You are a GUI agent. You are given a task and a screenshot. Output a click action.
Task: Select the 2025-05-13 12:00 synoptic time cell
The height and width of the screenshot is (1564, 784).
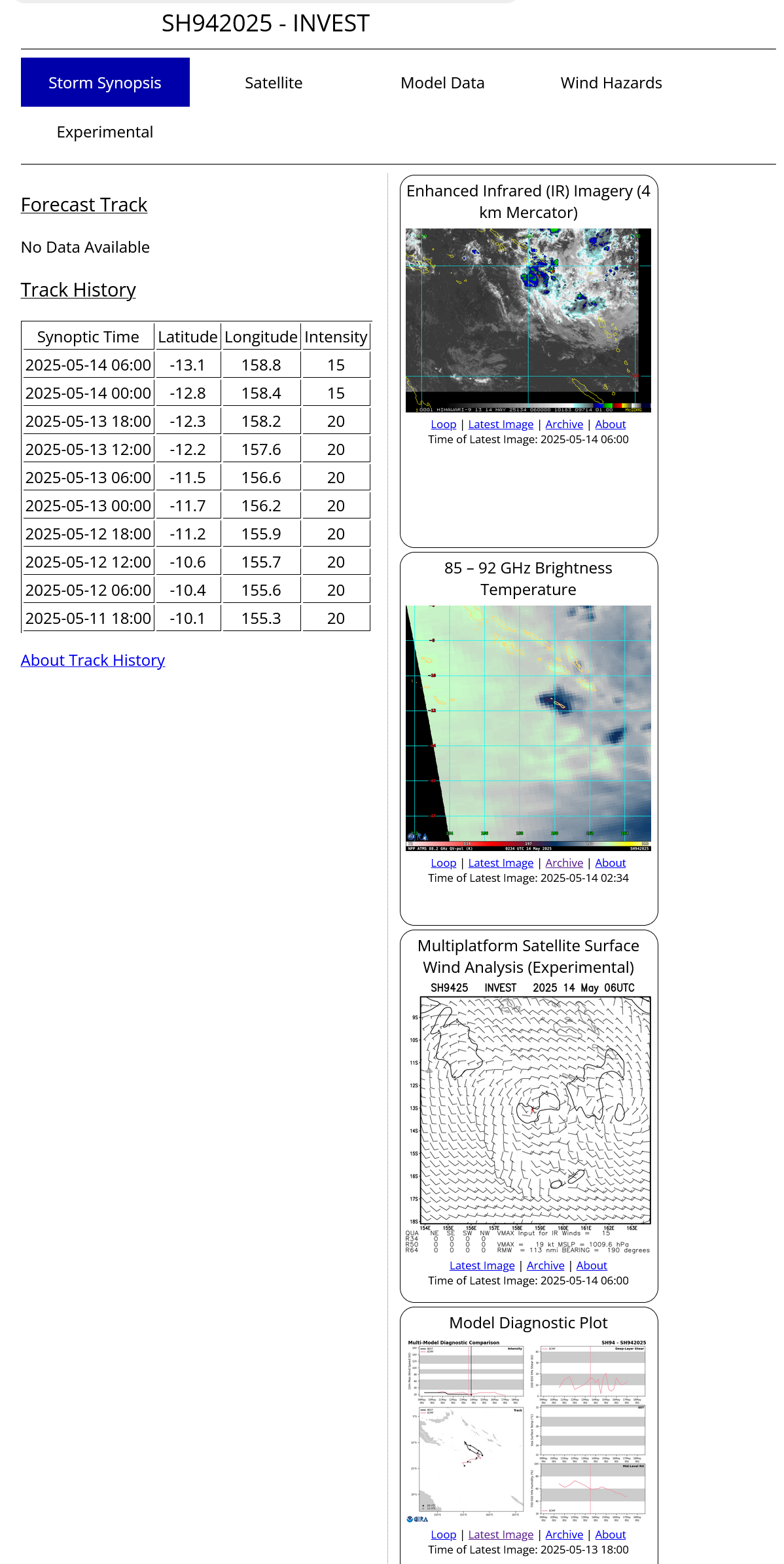pyautogui.click(x=88, y=449)
